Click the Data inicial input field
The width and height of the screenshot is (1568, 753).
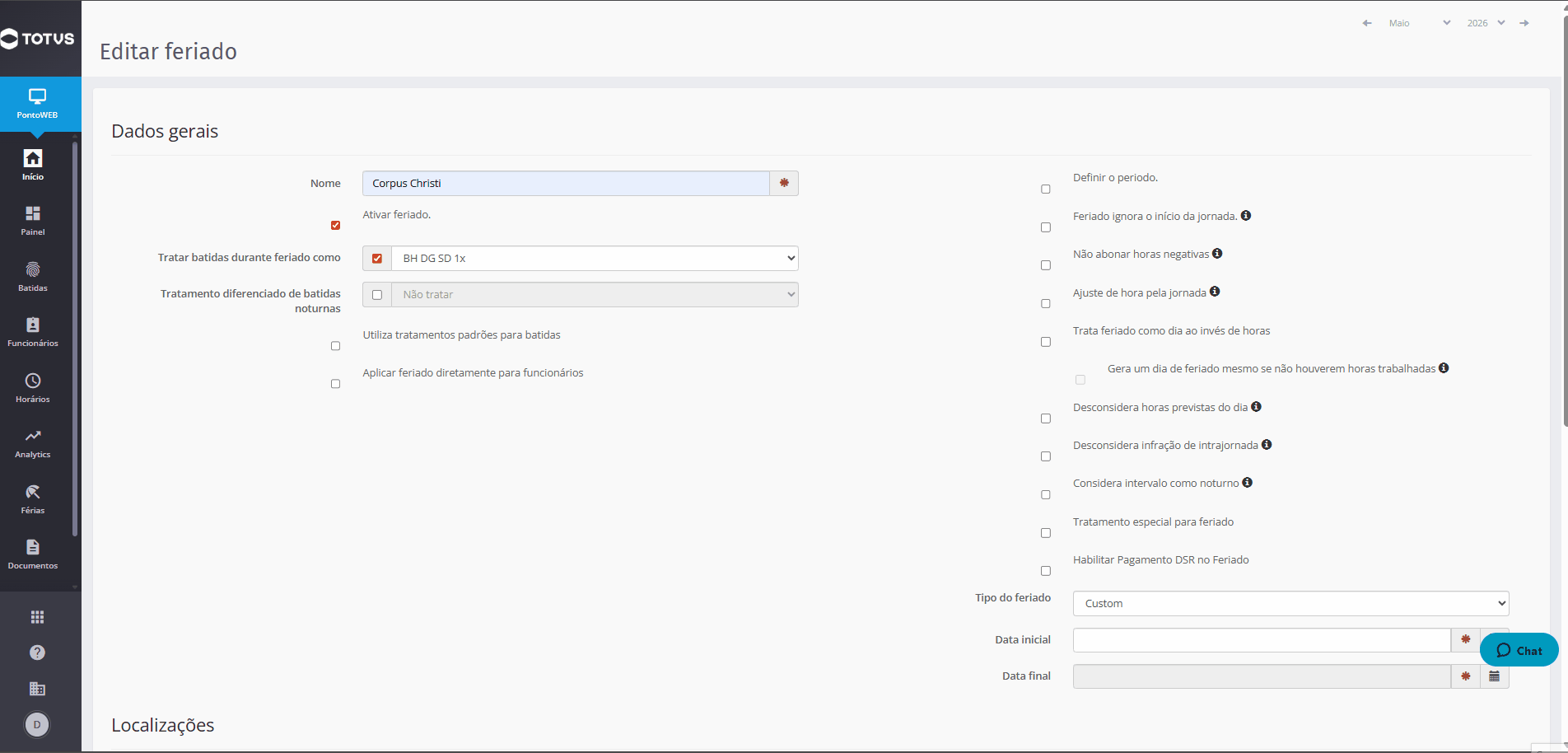coord(1262,640)
